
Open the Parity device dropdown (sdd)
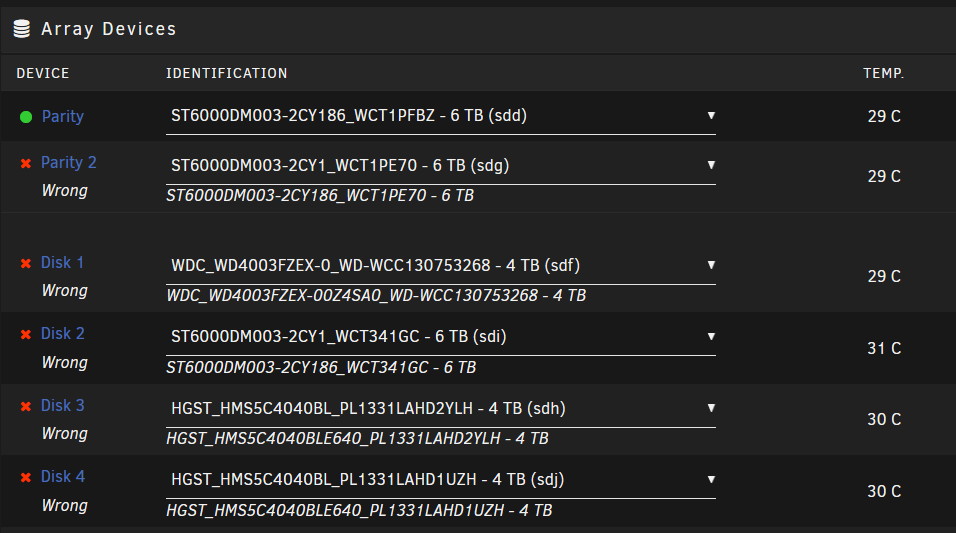tap(441, 116)
